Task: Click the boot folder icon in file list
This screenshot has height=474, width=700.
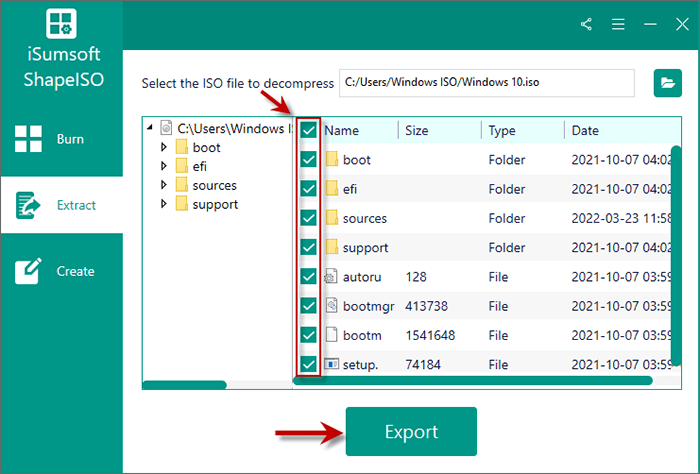Action: coord(332,160)
